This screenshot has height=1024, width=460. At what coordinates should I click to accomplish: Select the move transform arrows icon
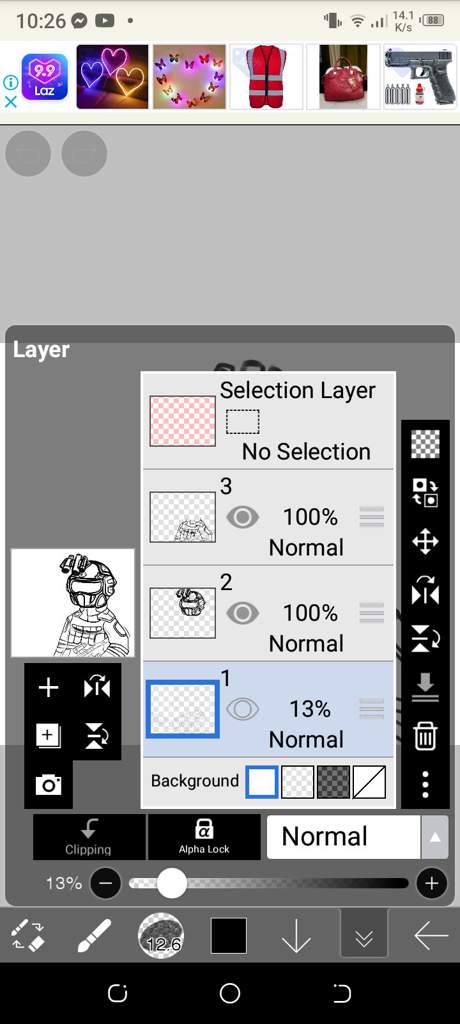pyautogui.click(x=425, y=542)
